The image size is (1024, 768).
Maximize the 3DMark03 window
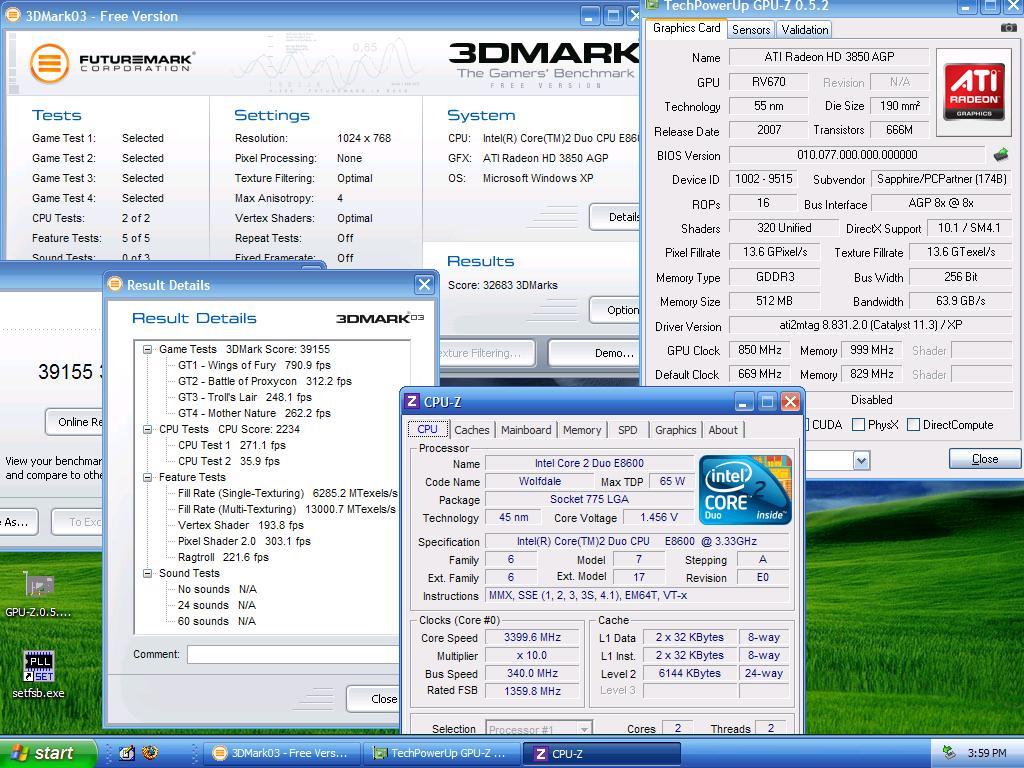[613, 16]
